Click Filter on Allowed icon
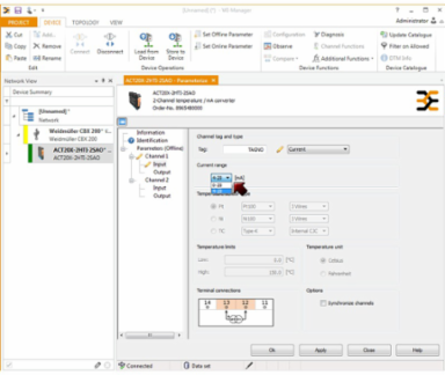445x375 pixels. [x=384, y=46]
